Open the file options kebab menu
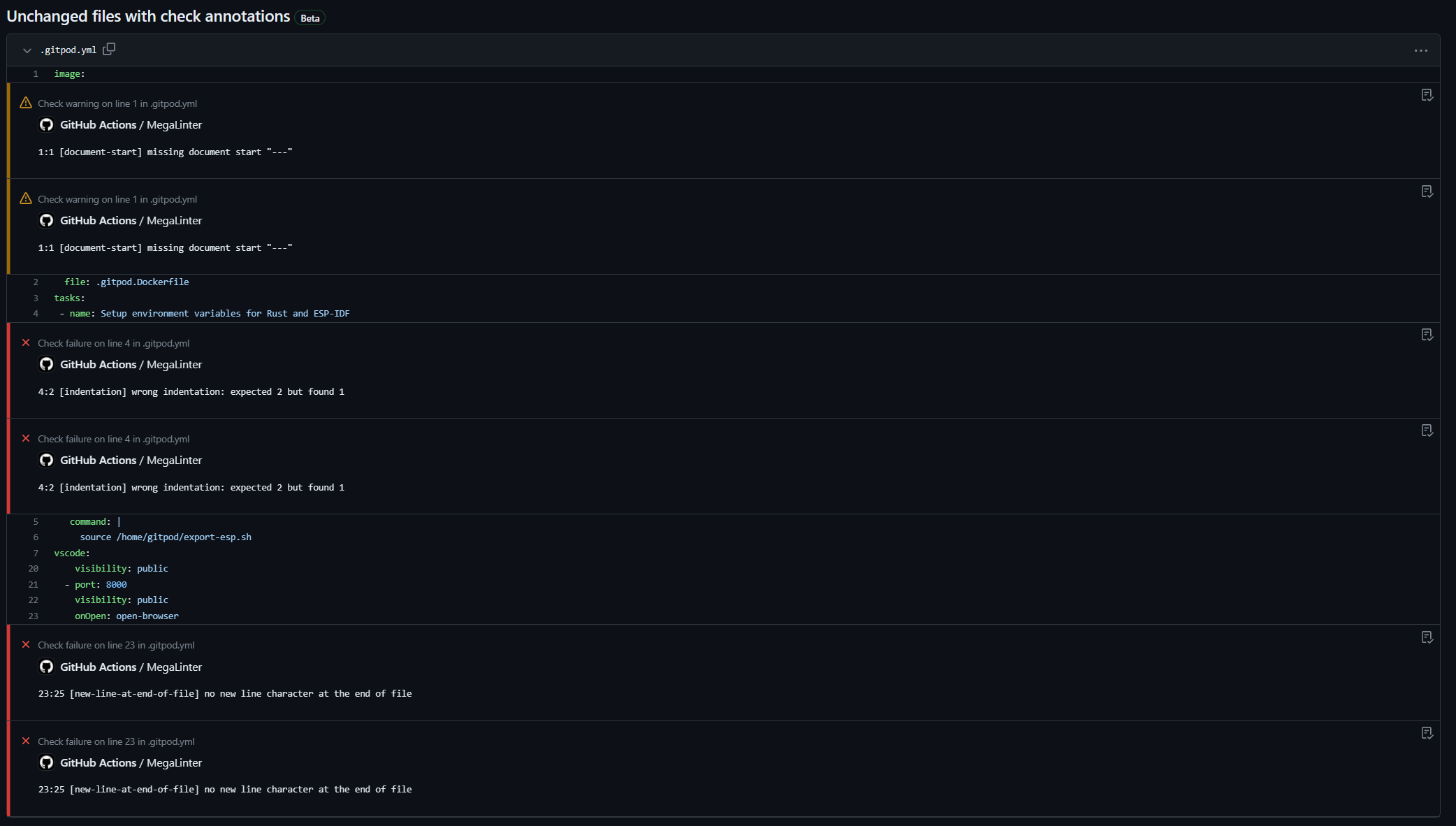 click(1420, 50)
